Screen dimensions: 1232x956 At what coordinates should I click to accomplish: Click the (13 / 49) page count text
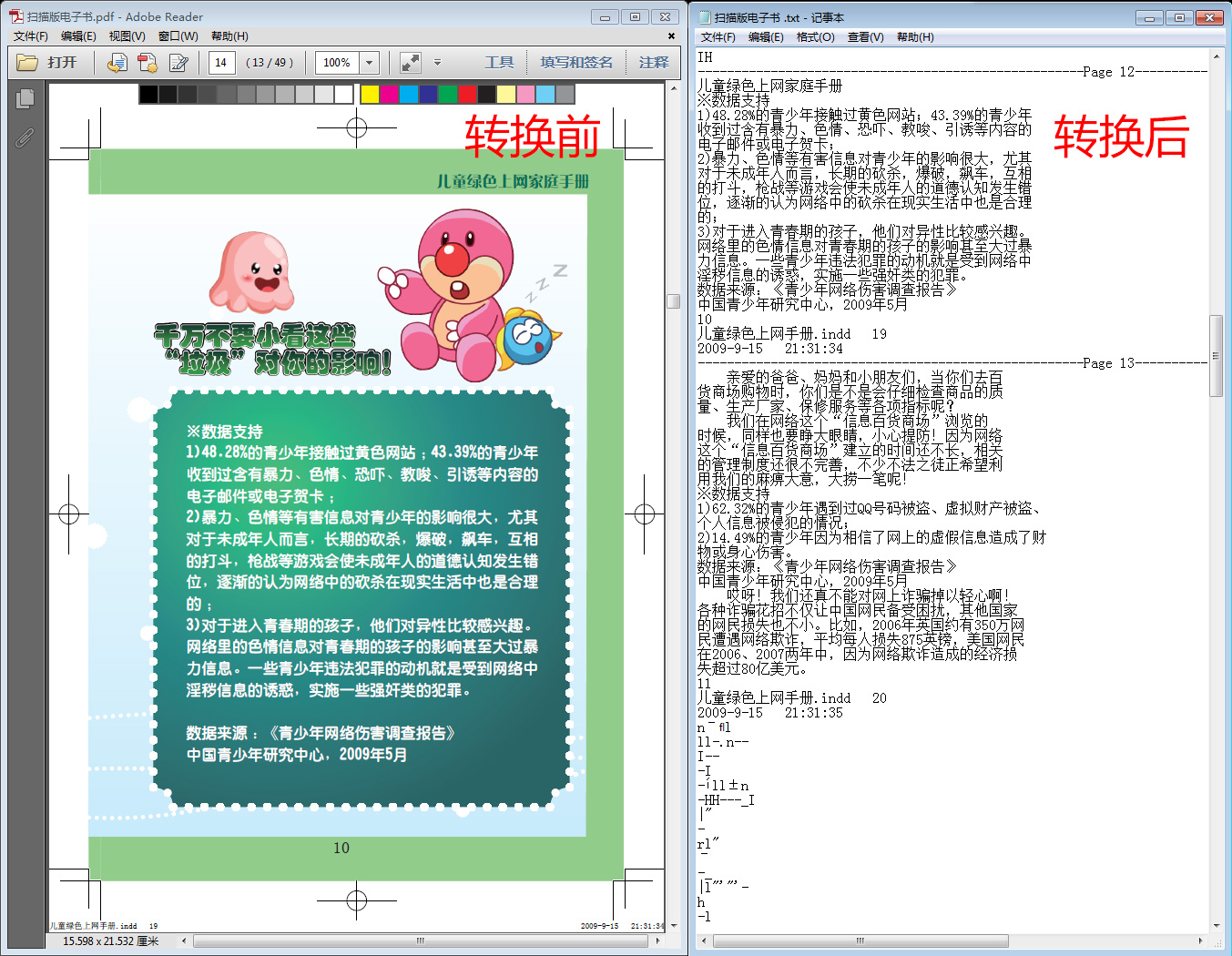coord(270,62)
